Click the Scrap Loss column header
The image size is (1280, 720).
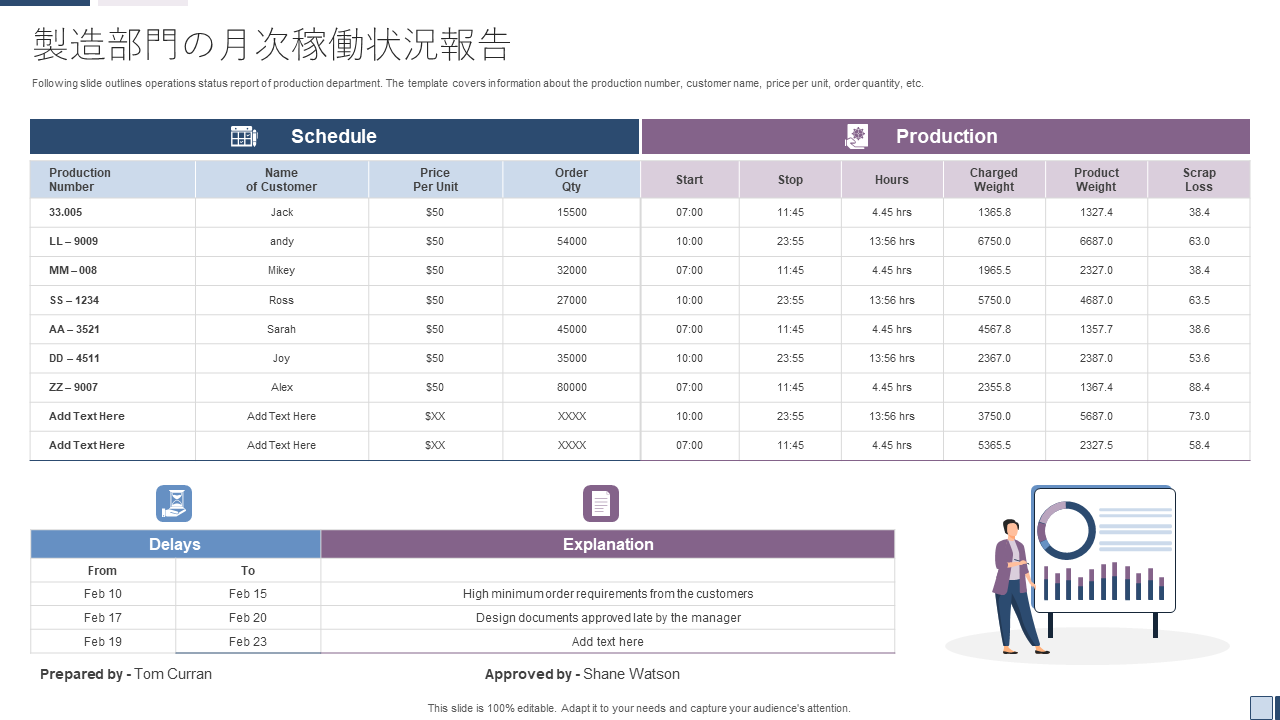1199,180
